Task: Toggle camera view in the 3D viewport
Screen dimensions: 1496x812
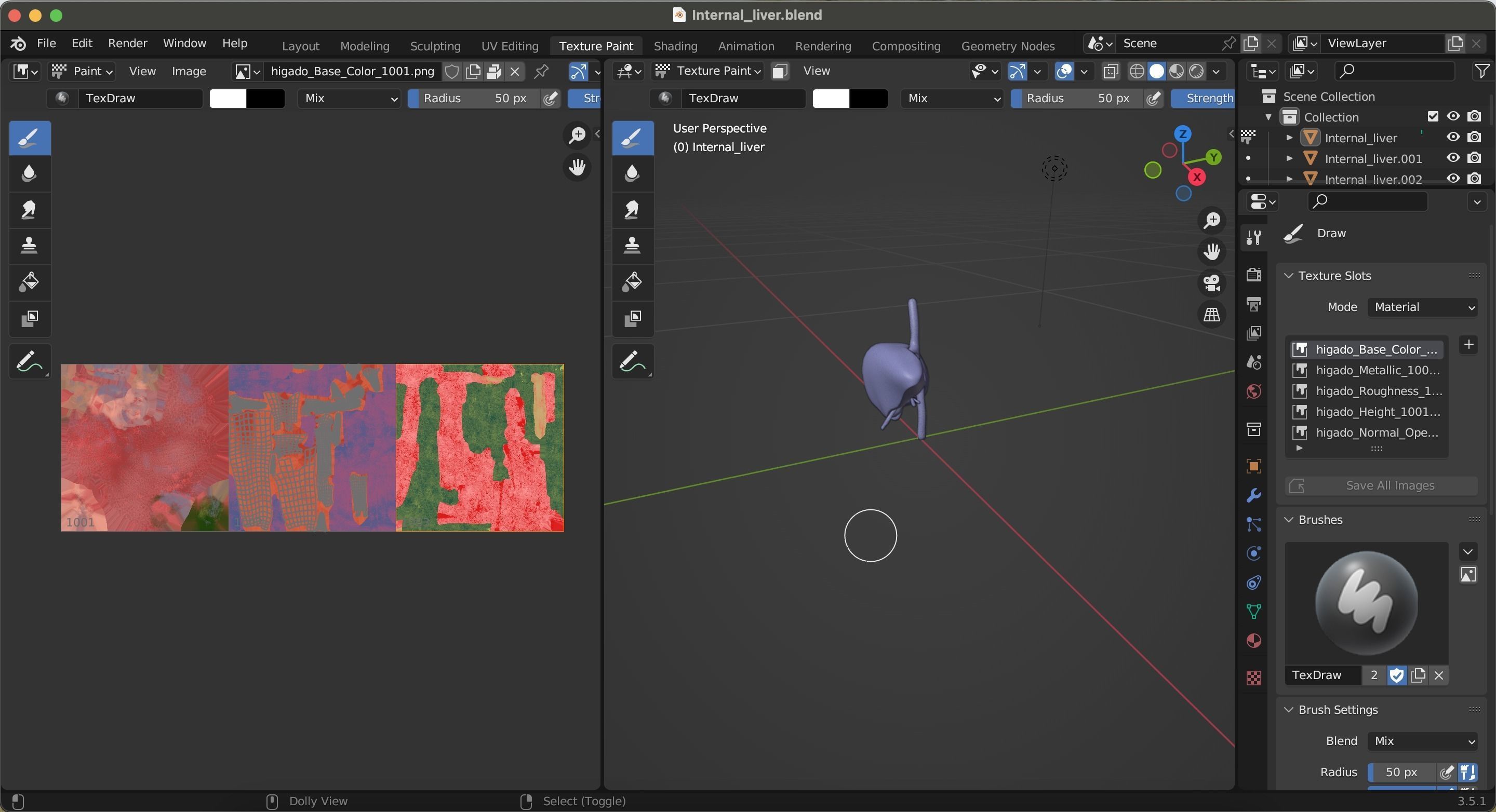Action: coord(1212,283)
